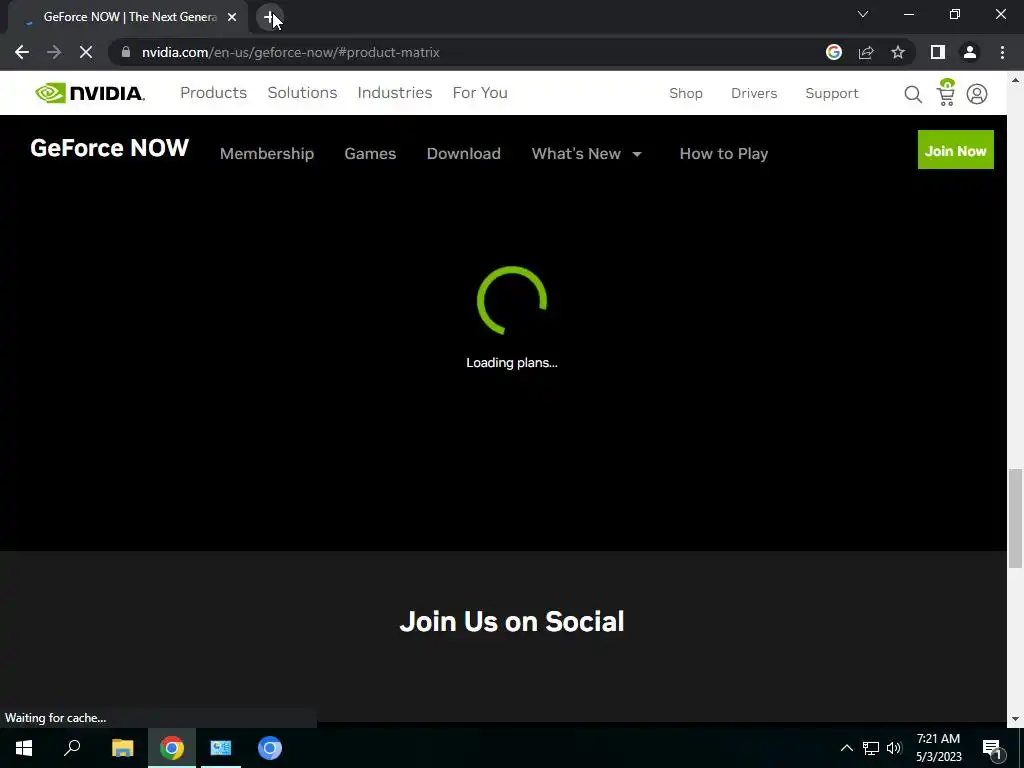Viewport: 1024px width, 768px height.
Task: Click the browser forward arrow
Action: pyautogui.click(x=54, y=52)
